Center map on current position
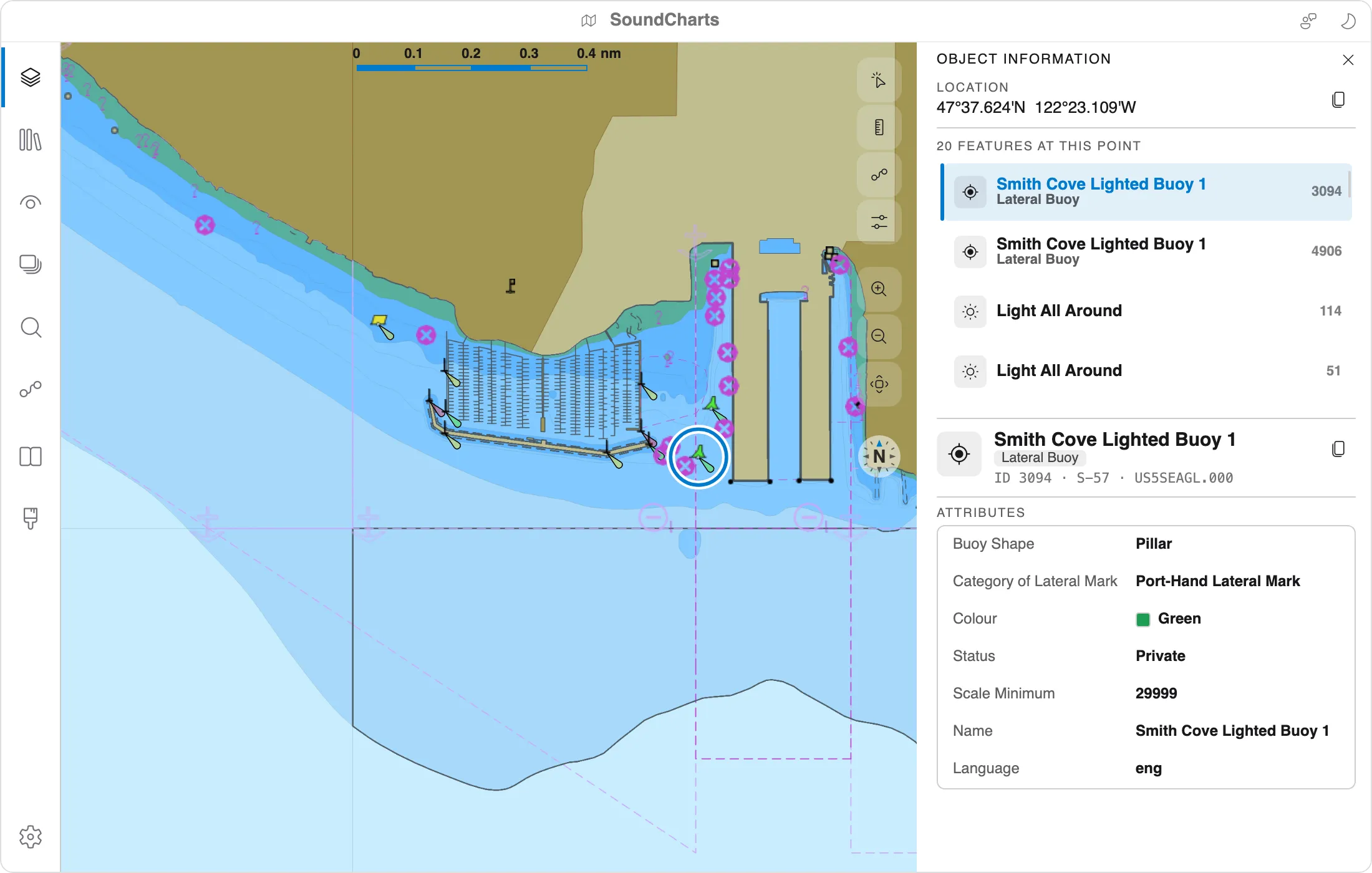The height and width of the screenshot is (873, 1372). pos(879,383)
